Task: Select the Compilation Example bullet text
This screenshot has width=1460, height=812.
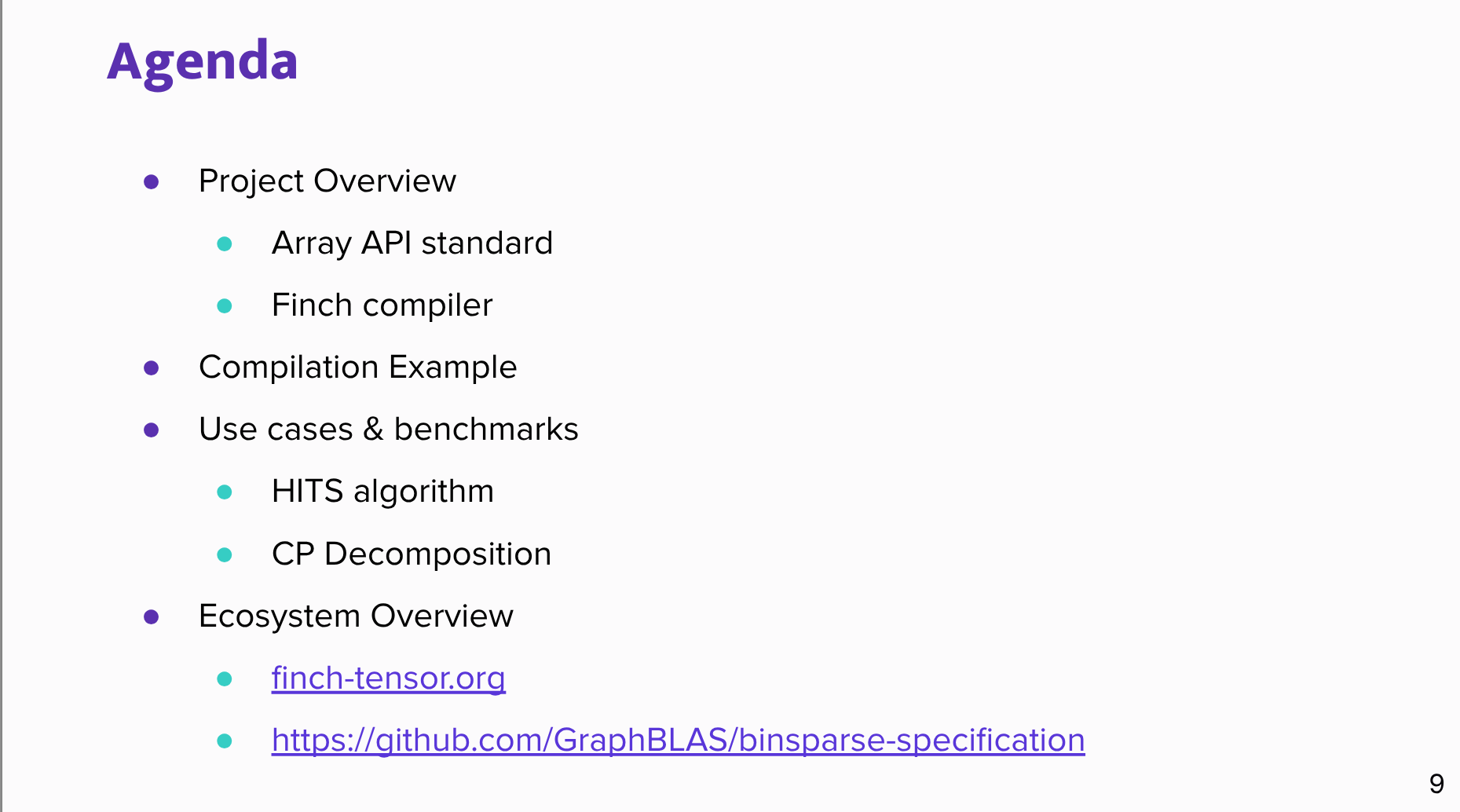Action: [x=357, y=368]
